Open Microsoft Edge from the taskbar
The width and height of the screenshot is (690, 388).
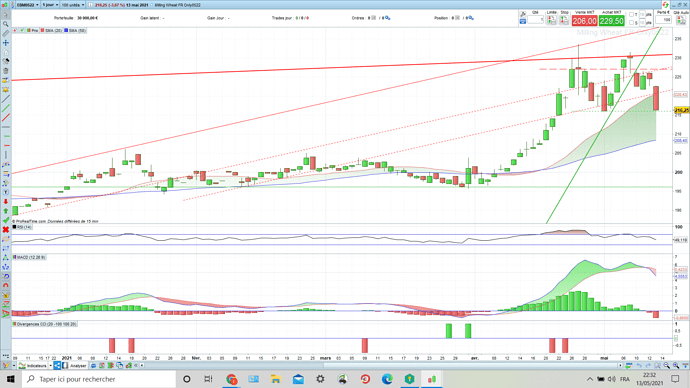387,379
